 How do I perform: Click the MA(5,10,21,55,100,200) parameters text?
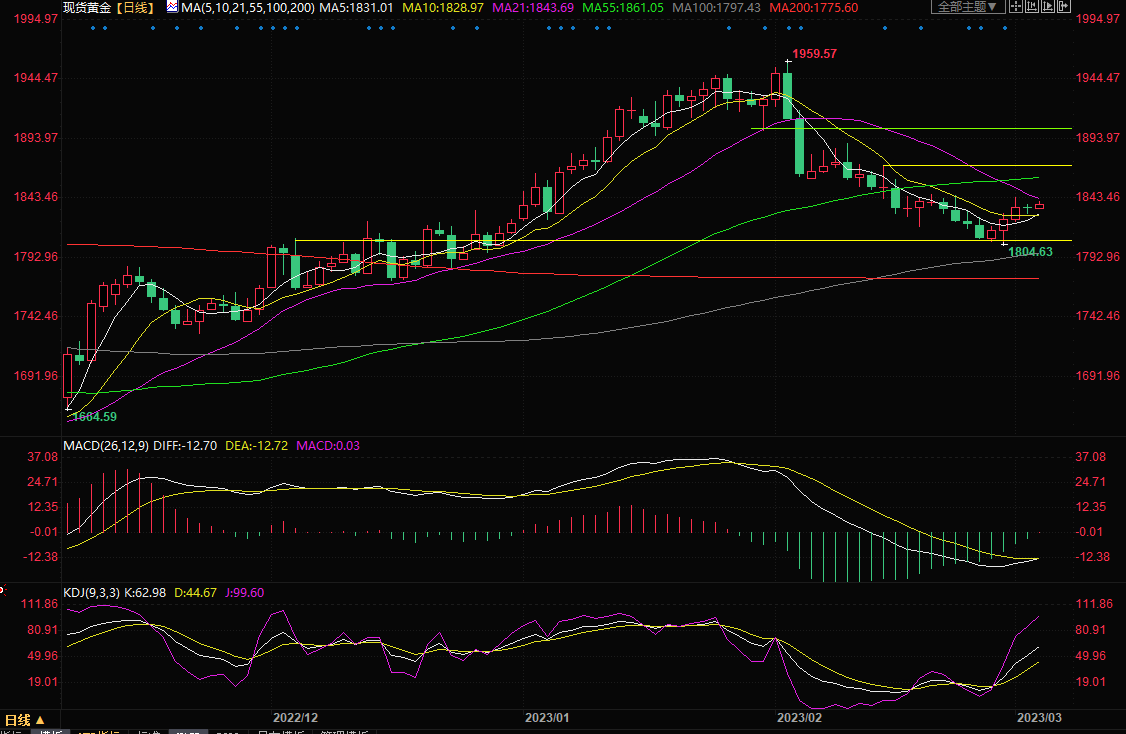tap(248, 7)
